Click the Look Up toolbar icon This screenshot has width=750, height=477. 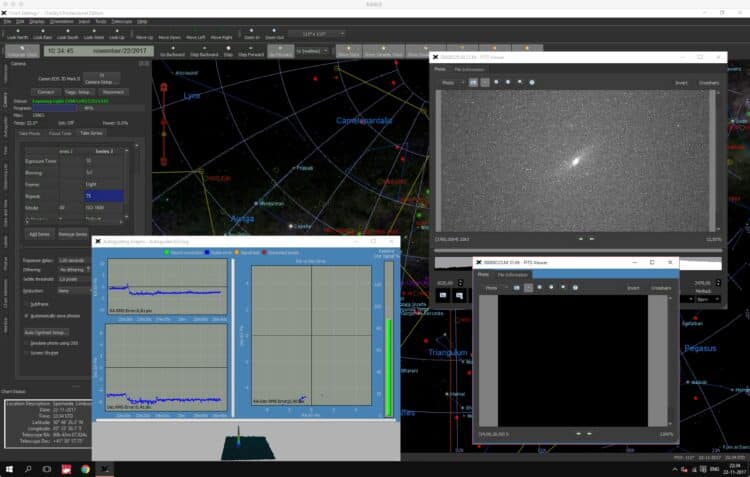tap(117, 33)
